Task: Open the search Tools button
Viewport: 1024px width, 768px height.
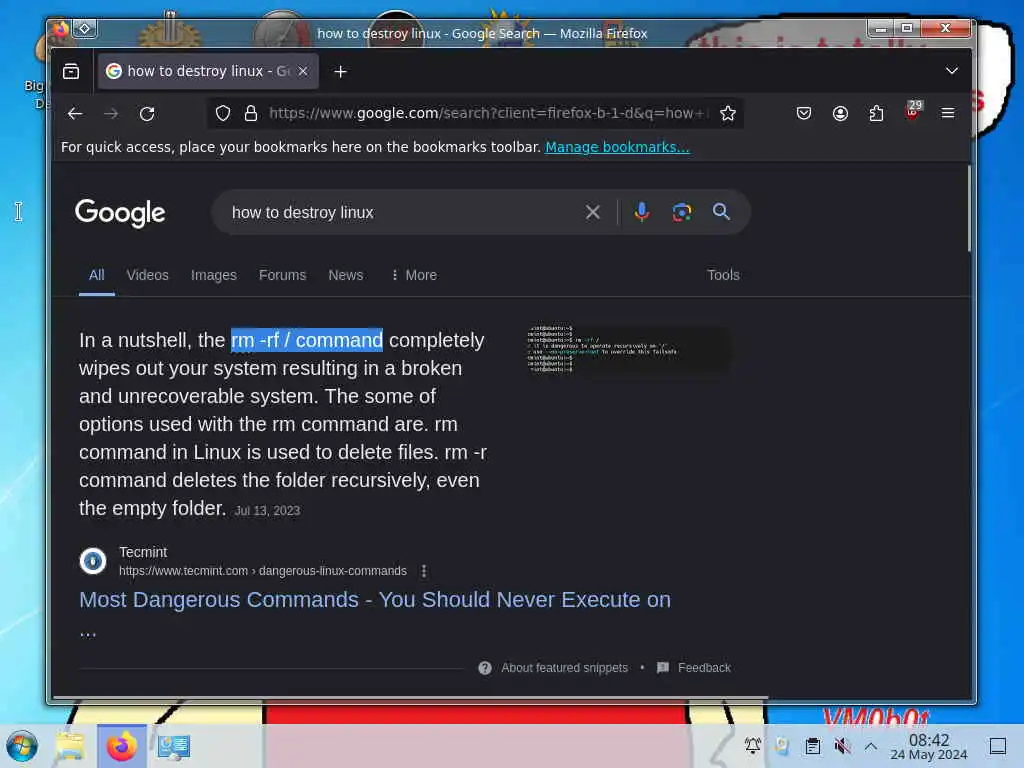Action: 723,275
